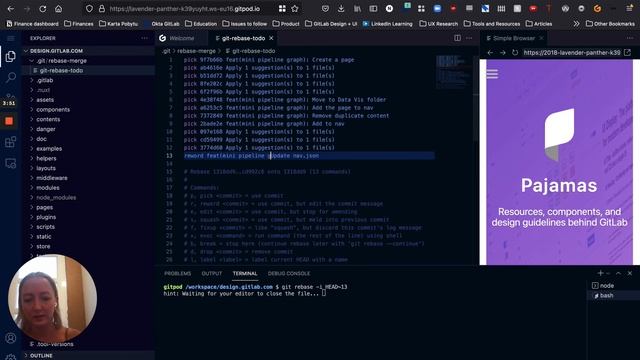Split the editor to the right
640x360 pixels.
click(458, 38)
